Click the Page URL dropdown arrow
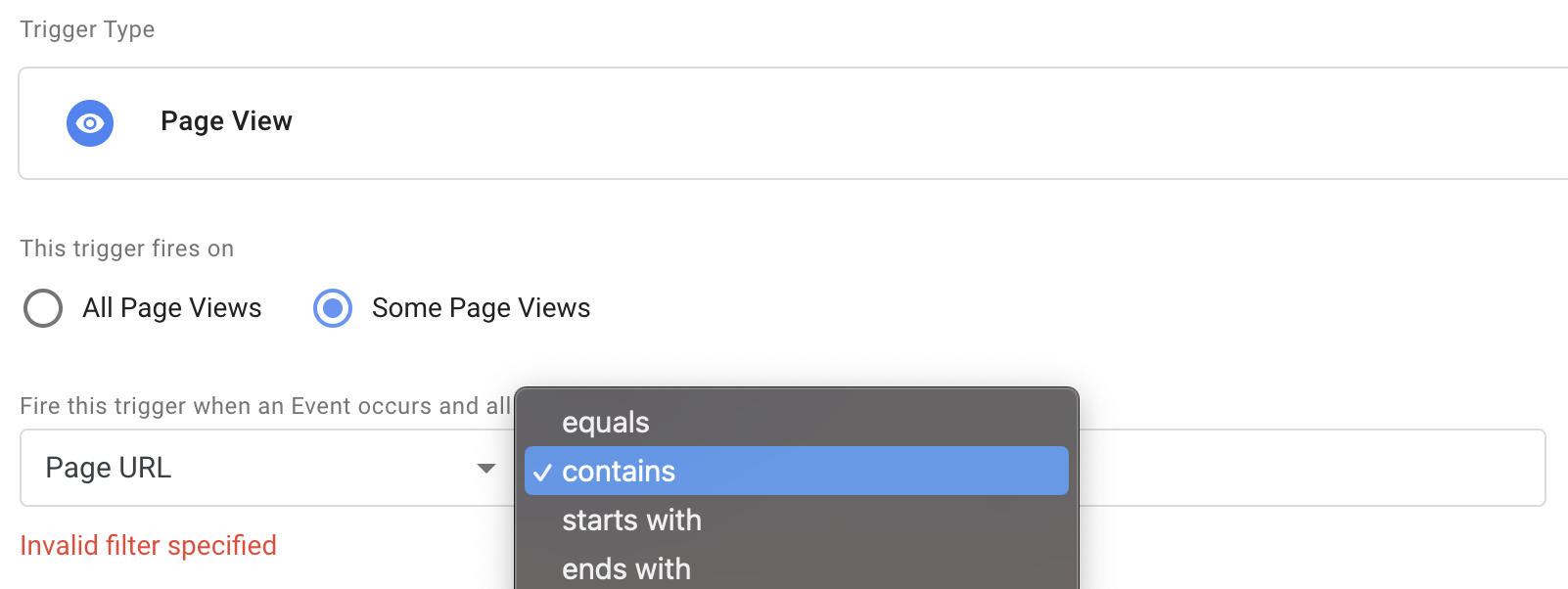 pos(486,469)
